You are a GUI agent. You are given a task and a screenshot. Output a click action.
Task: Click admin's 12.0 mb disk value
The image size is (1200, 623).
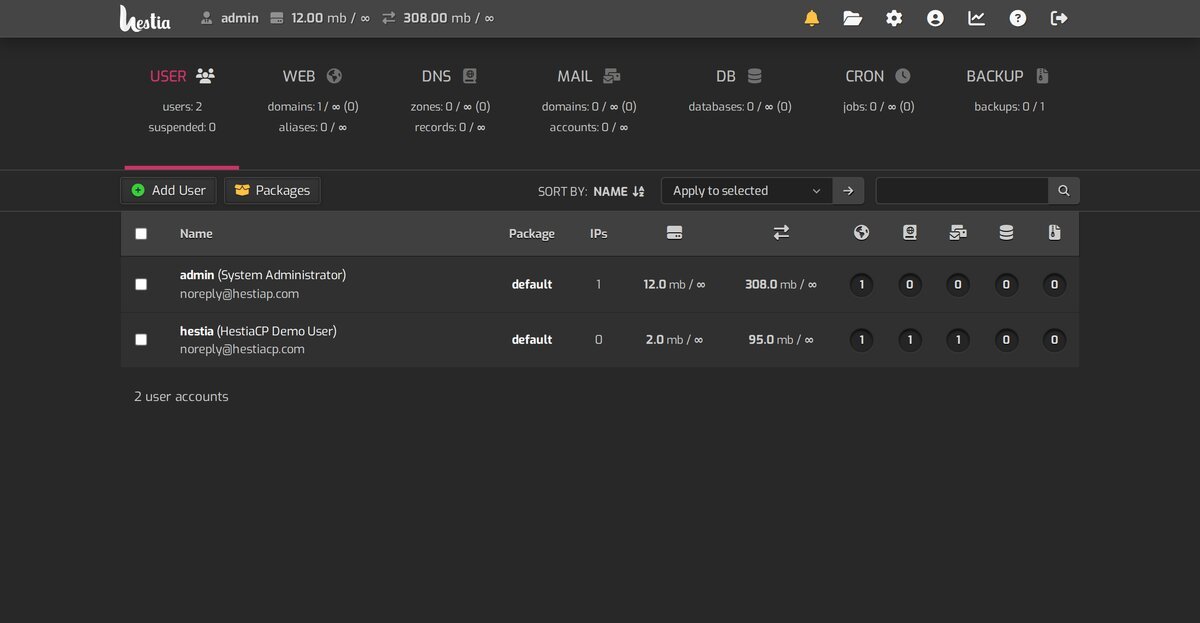(674, 284)
